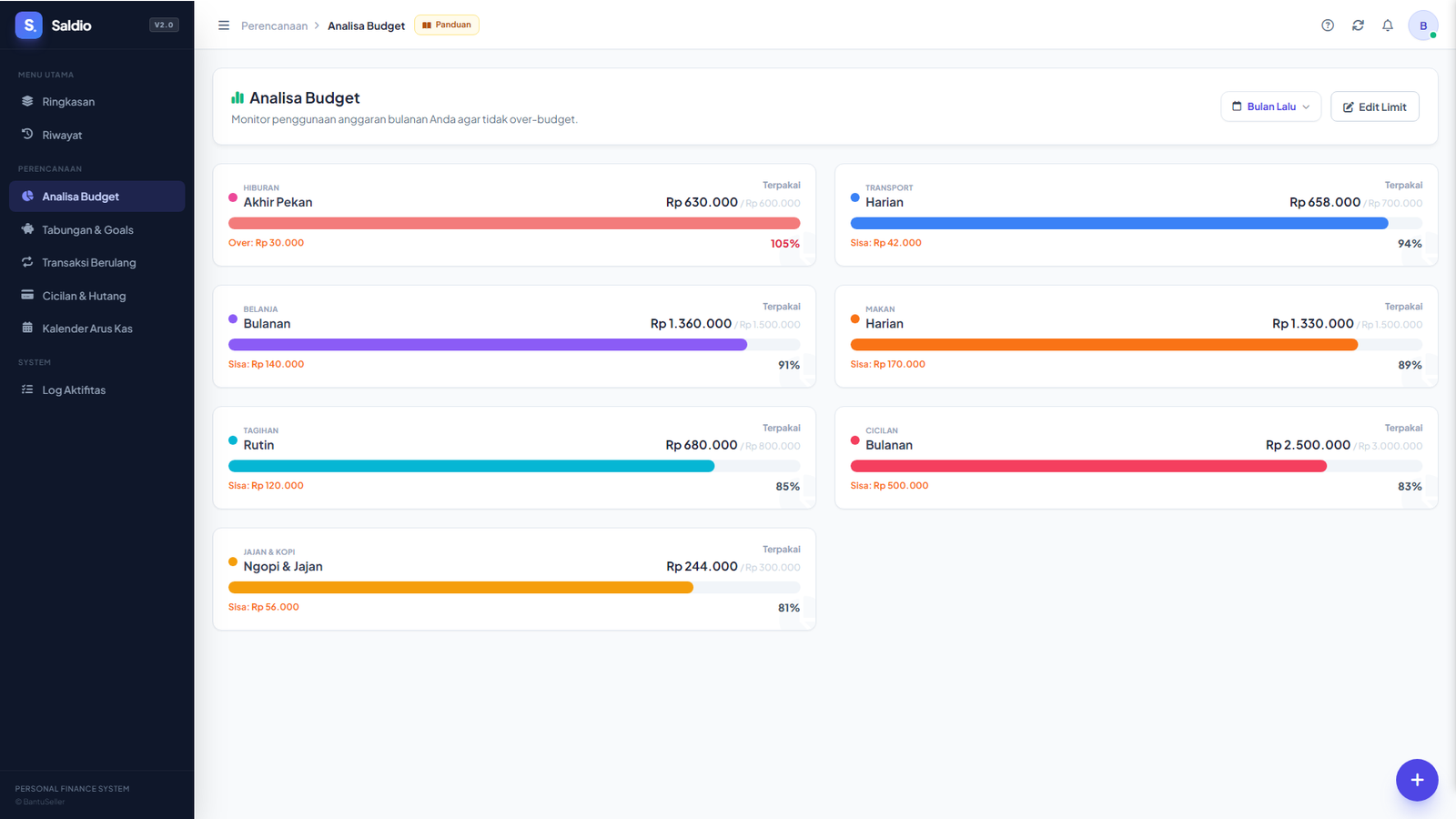Open Log Aktifitas in sidebar
The width and height of the screenshot is (1456, 819).
pyautogui.click(x=96, y=389)
